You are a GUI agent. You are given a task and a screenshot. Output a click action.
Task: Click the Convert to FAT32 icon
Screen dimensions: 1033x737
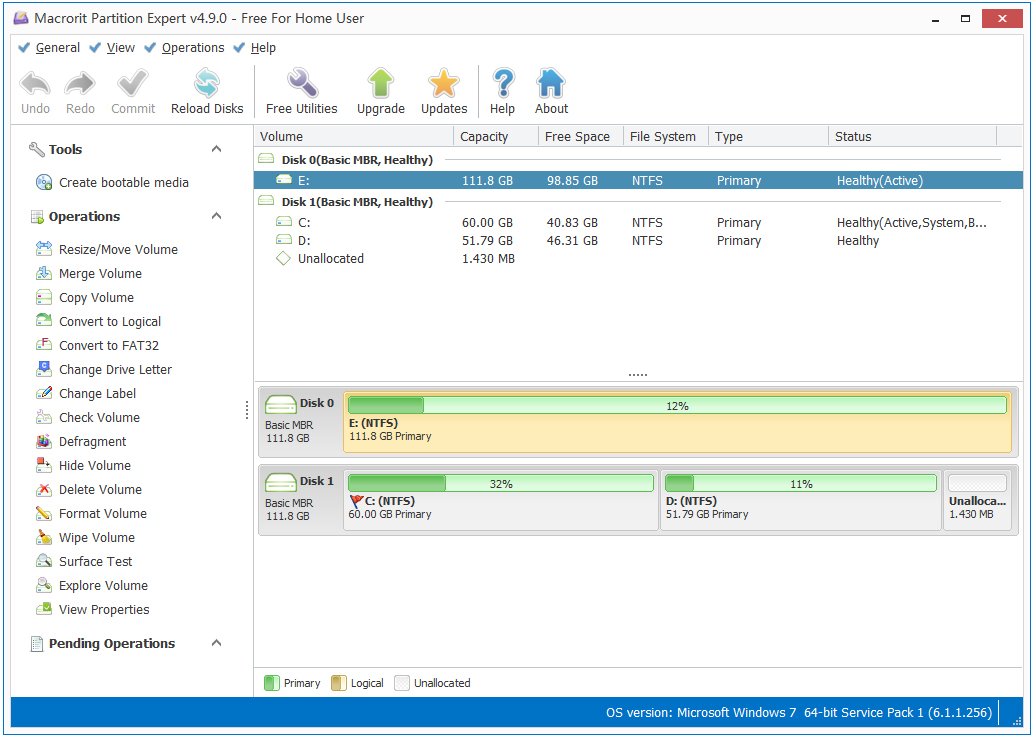(x=43, y=344)
